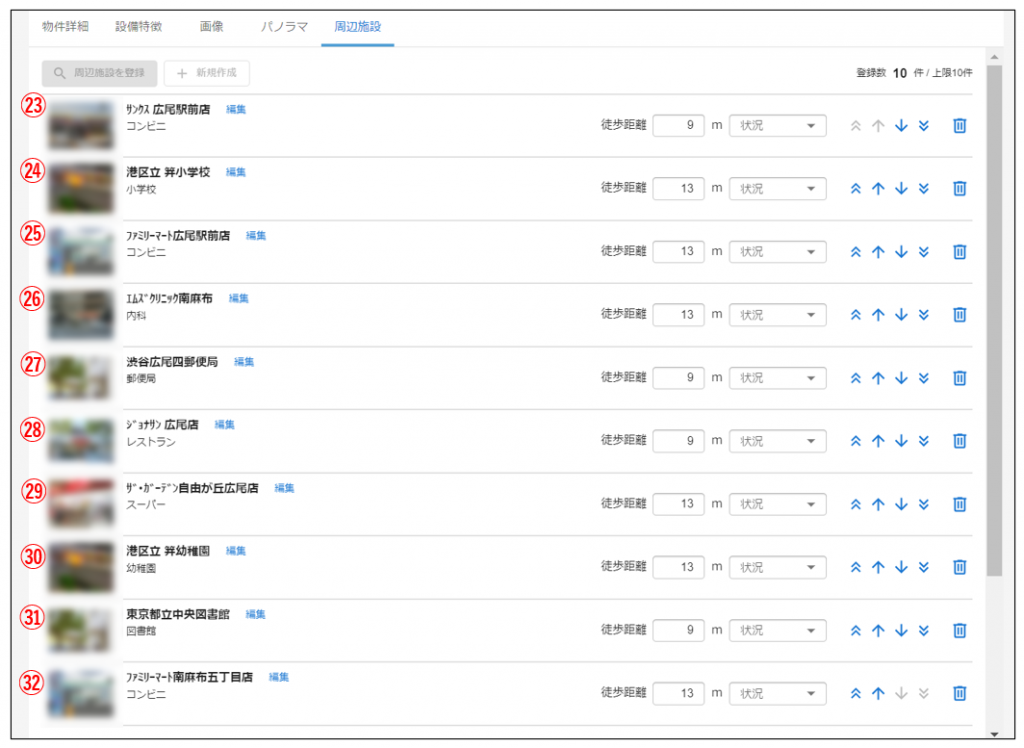Move 港区立 笄小学校 up one position
Image resolution: width=1024 pixels, height=748 pixels.
tap(878, 189)
